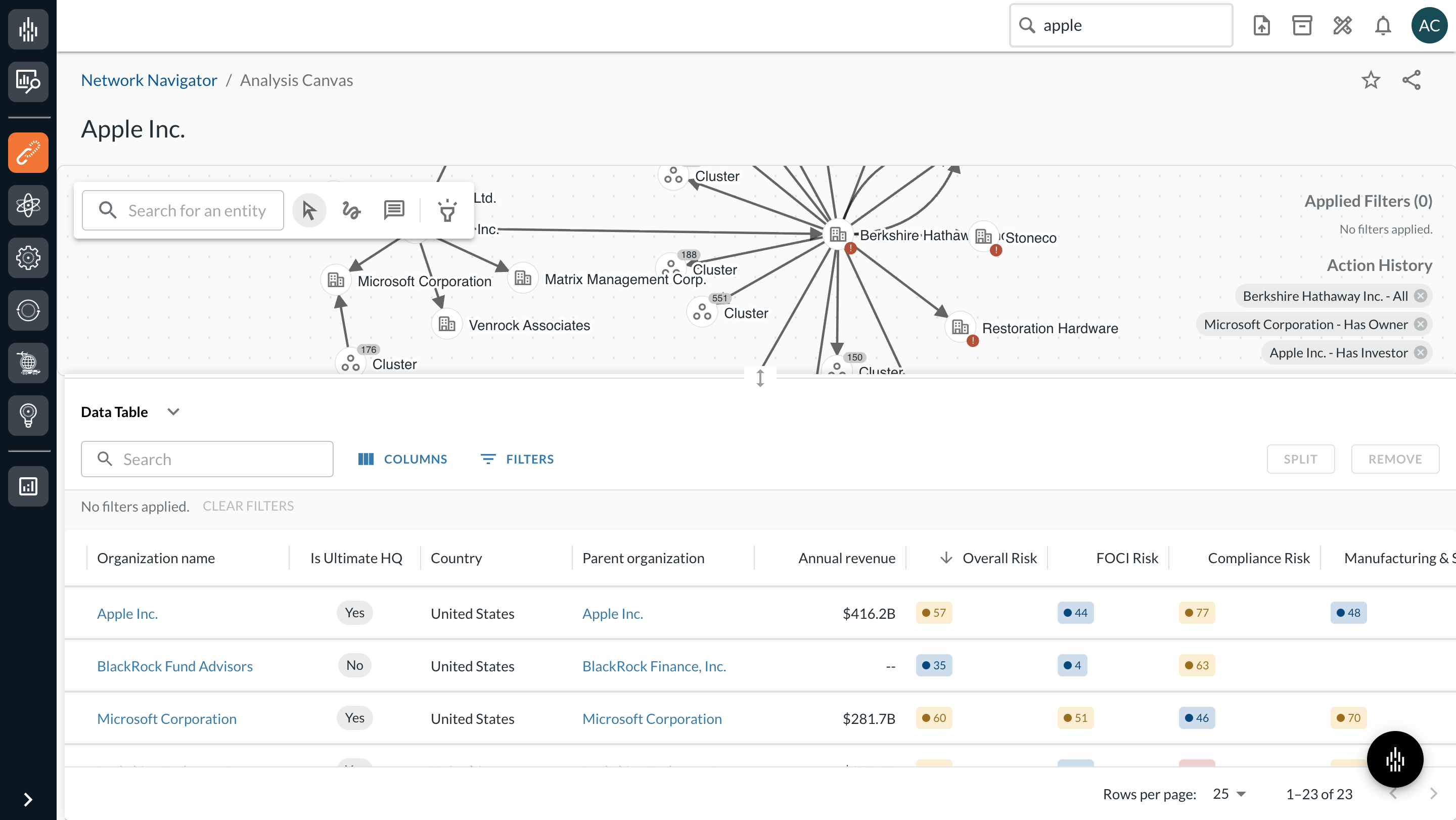
Task: Click the file upload icon in the header
Action: 1261,25
